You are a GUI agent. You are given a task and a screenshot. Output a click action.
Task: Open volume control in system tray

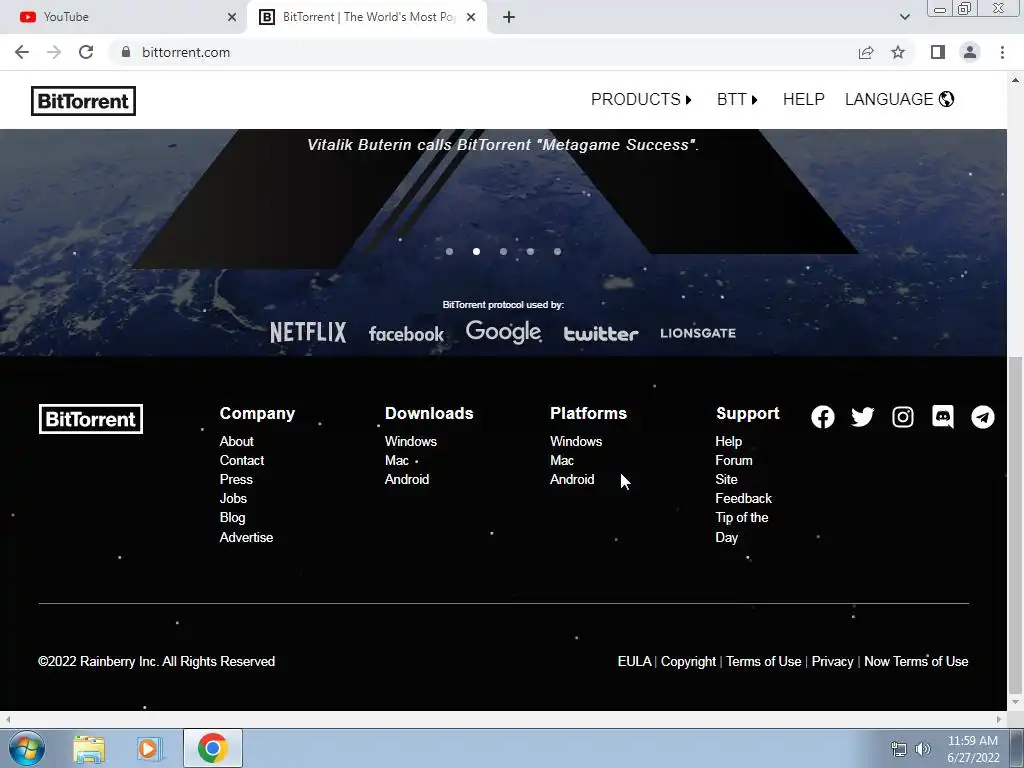coord(923,749)
